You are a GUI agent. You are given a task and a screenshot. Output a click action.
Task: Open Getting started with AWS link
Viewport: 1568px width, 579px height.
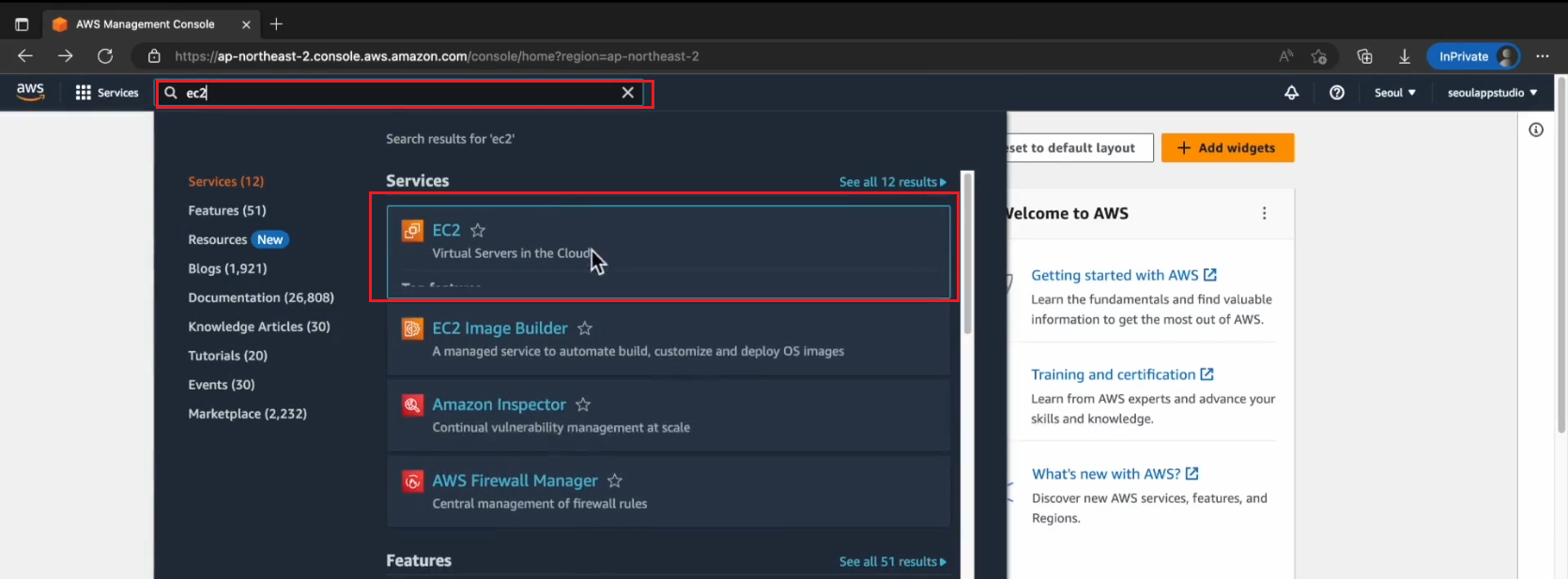1124,275
